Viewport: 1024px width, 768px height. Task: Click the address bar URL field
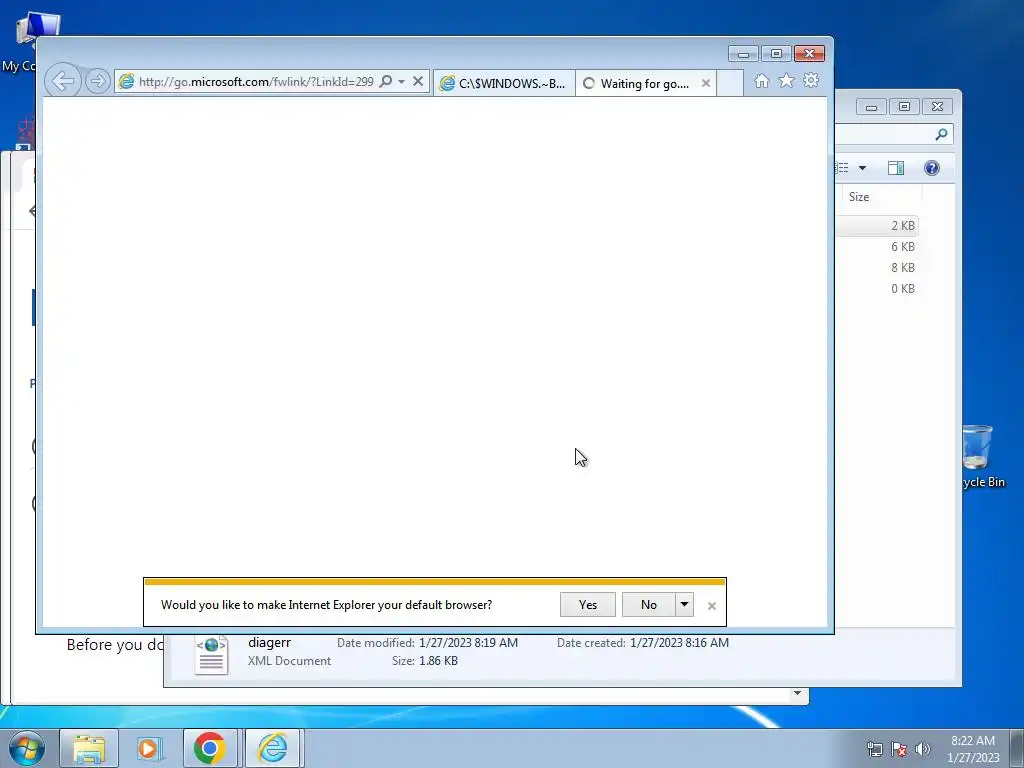coord(255,82)
